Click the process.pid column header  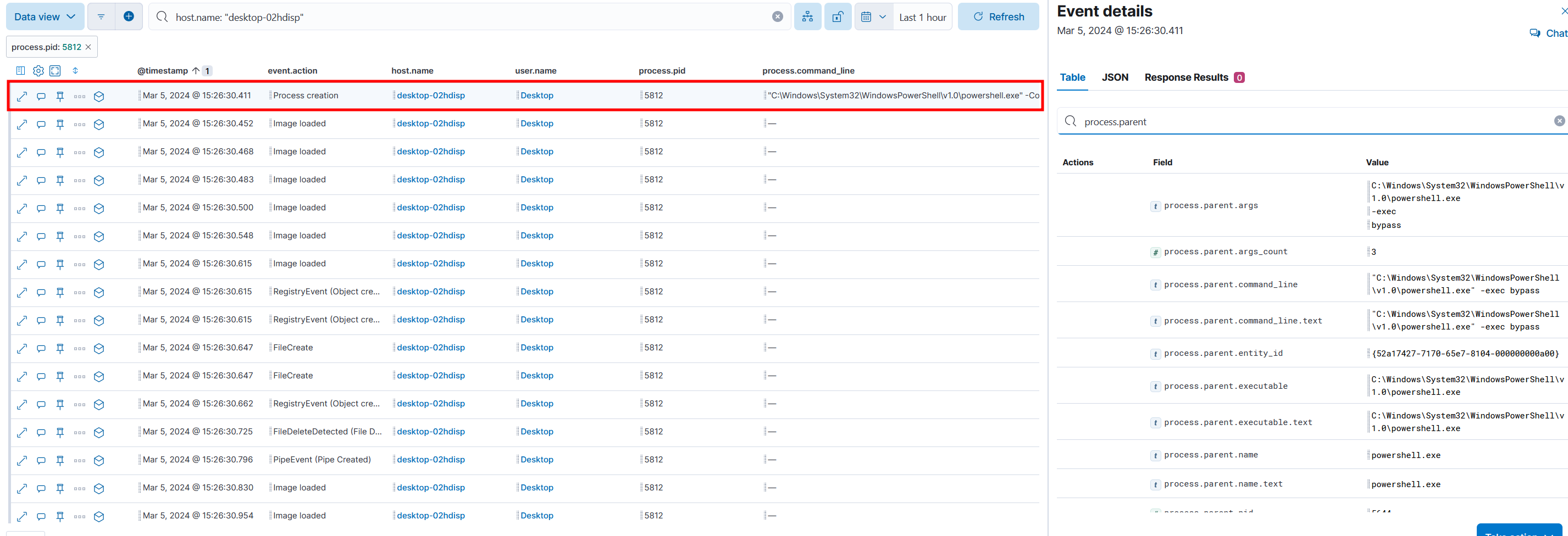(x=662, y=71)
